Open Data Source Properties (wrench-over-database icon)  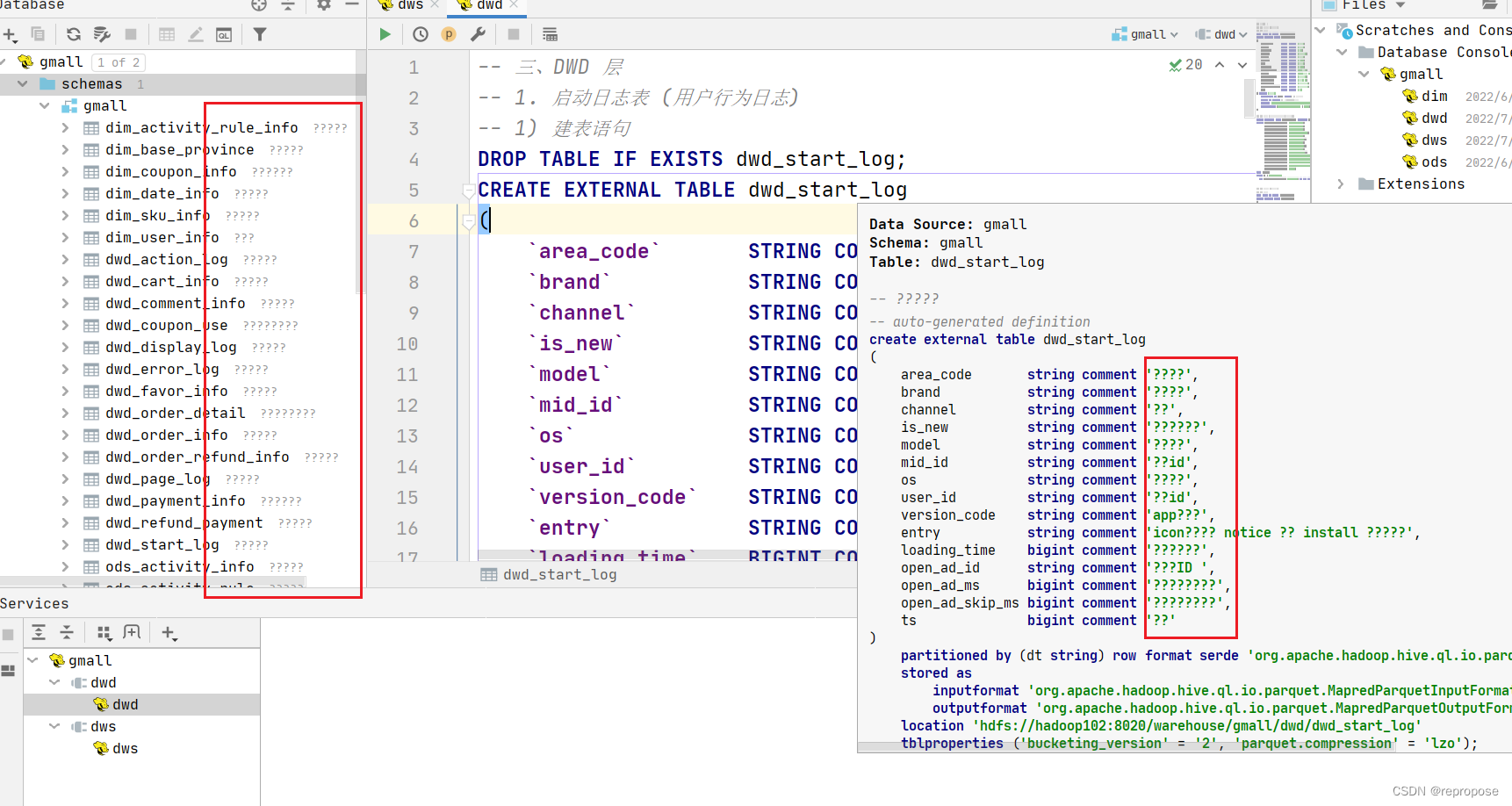click(x=102, y=34)
